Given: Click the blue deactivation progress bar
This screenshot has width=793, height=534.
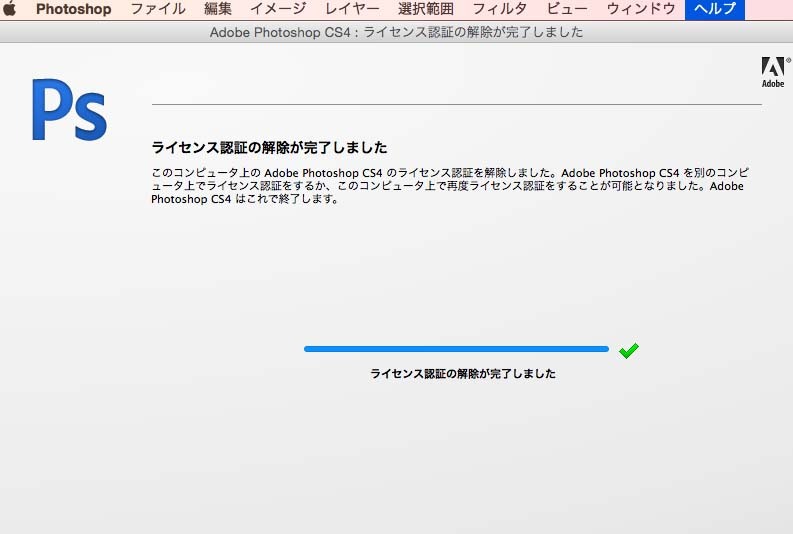Looking at the screenshot, I should click(x=456, y=349).
